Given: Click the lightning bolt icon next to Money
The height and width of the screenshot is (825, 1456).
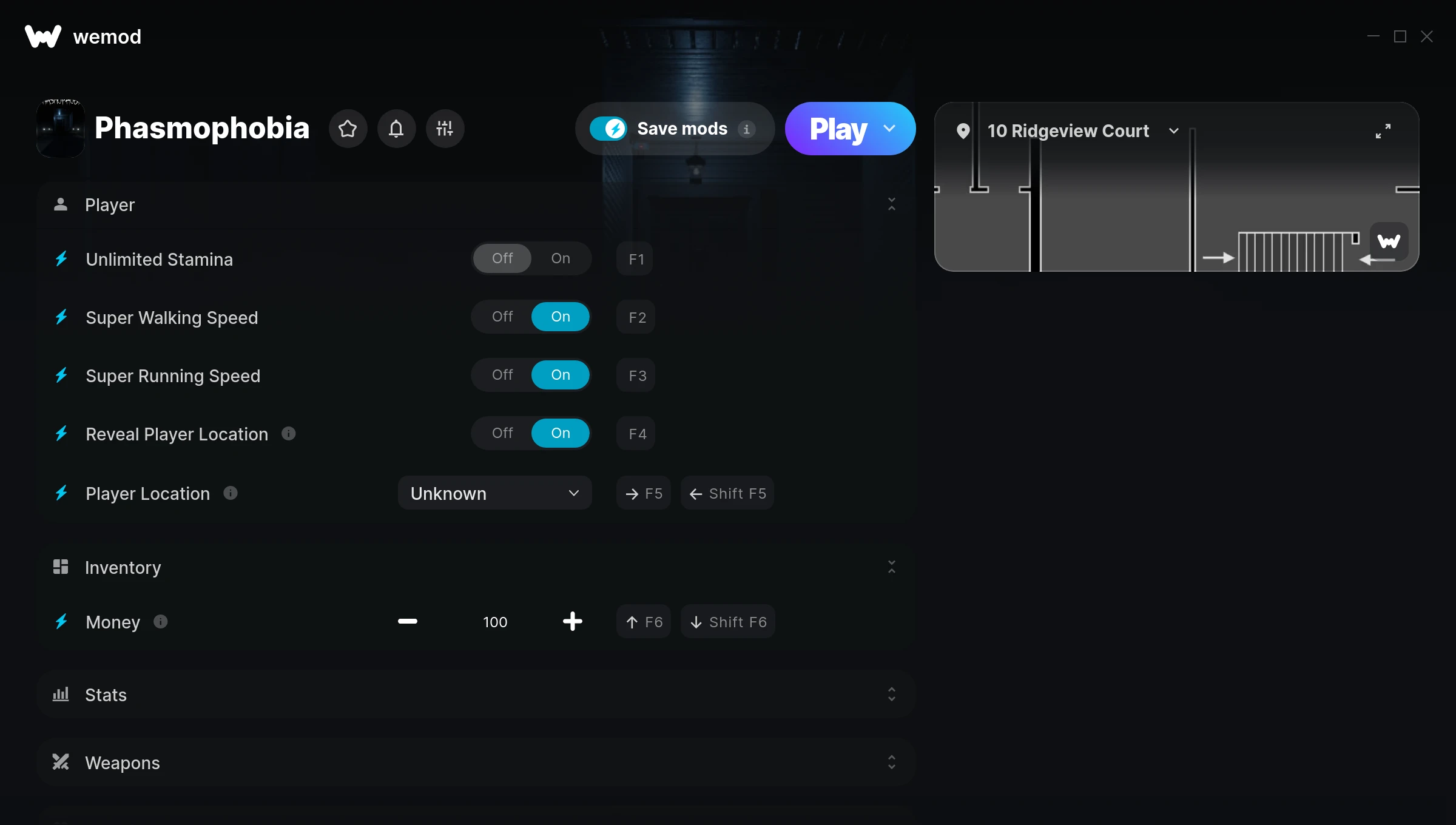Looking at the screenshot, I should click(x=62, y=621).
